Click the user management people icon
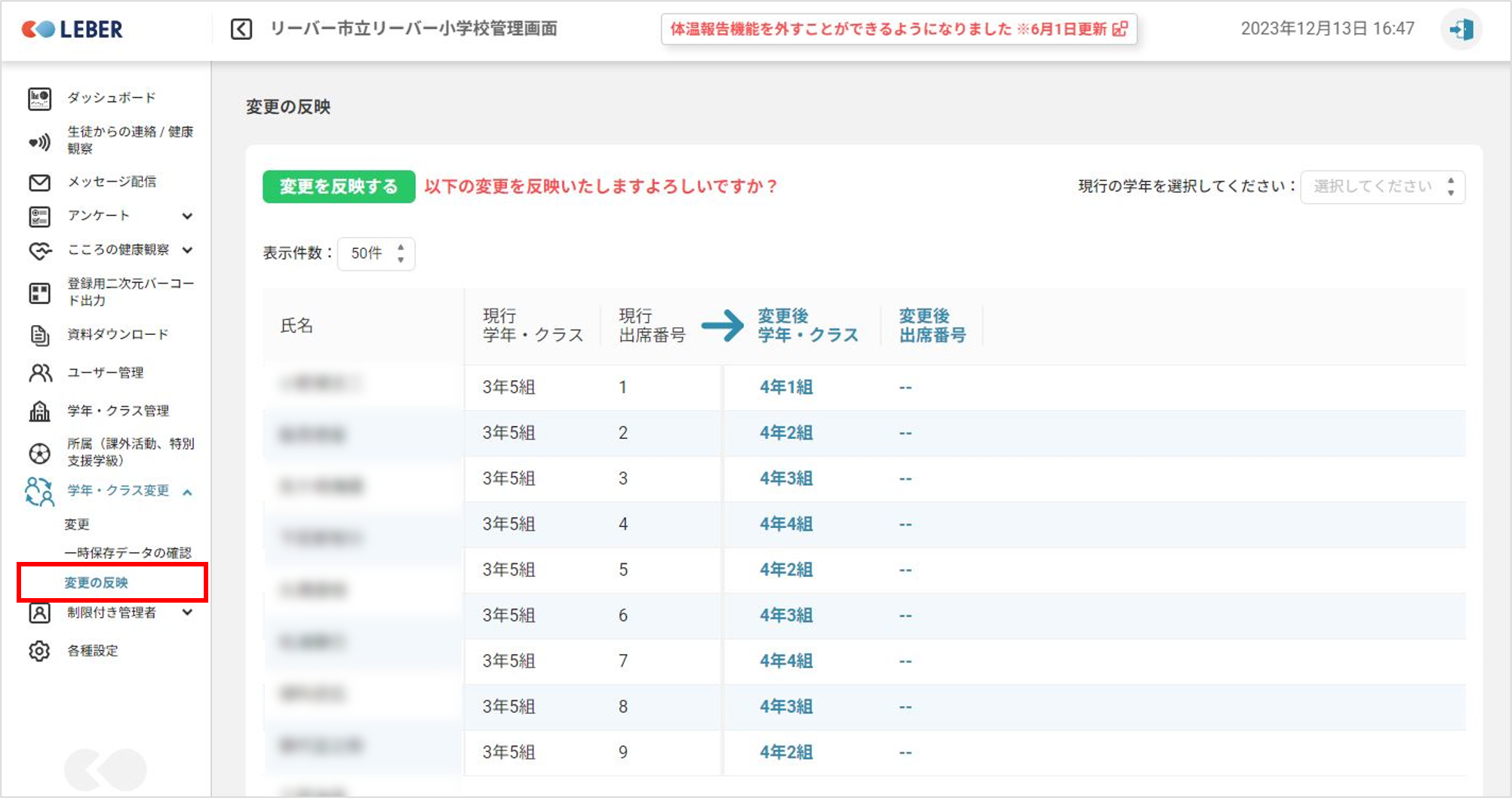Image resolution: width=1512 pixels, height=798 pixels. (x=39, y=373)
